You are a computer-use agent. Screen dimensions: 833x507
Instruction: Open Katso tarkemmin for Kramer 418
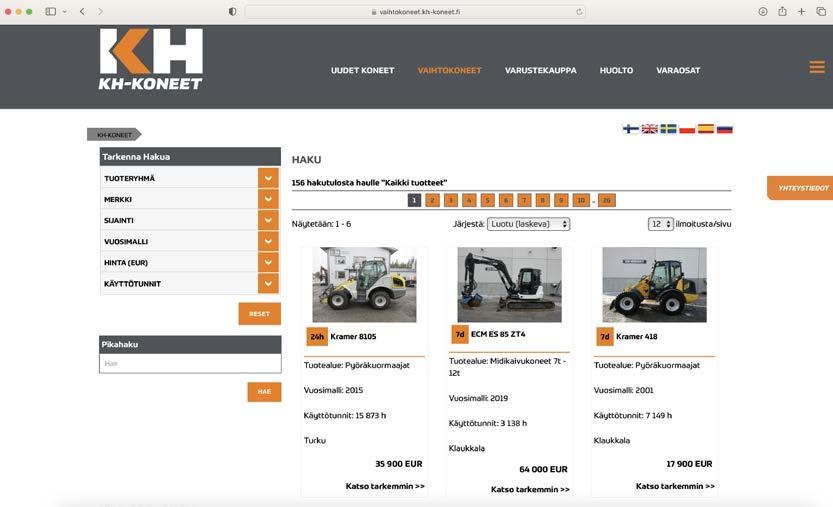click(x=675, y=486)
